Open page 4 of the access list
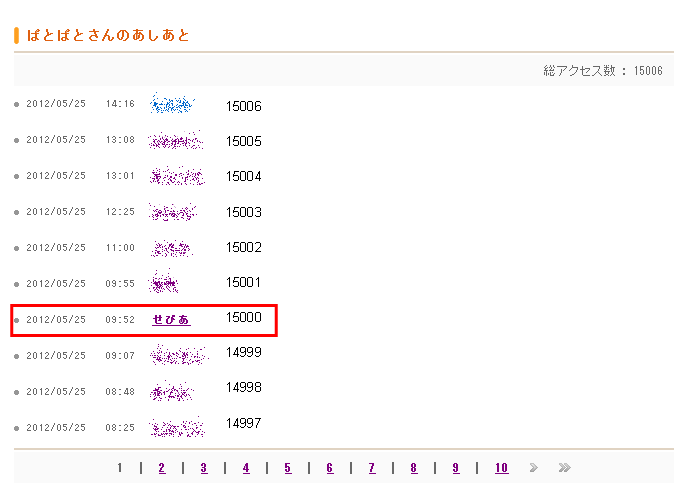The height and width of the screenshot is (500, 690). pos(245,467)
